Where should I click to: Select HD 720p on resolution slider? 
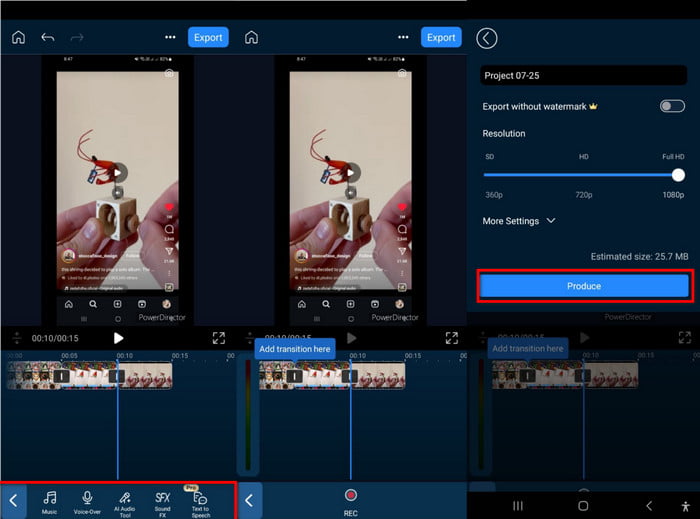[x=583, y=195]
